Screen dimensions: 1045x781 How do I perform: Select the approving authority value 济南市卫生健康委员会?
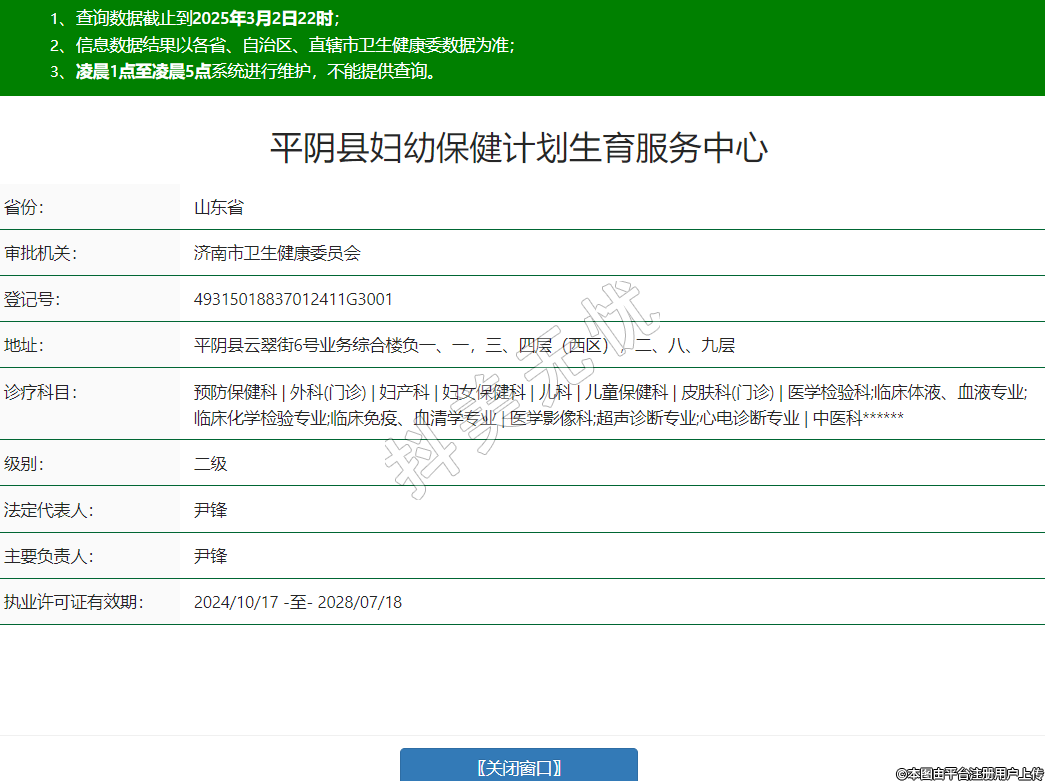tap(277, 254)
